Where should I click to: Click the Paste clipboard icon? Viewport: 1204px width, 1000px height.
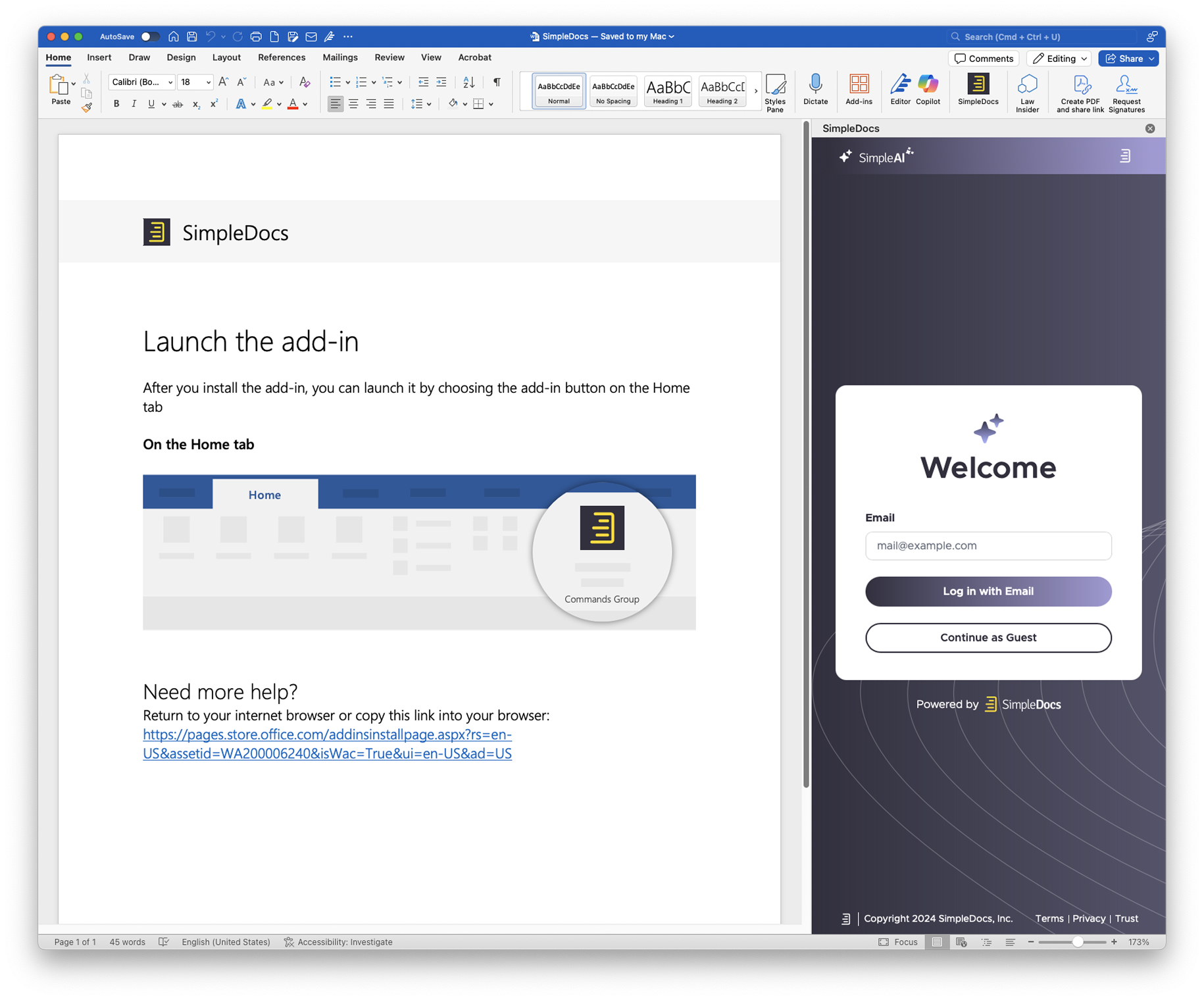click(x=59, y=86)
